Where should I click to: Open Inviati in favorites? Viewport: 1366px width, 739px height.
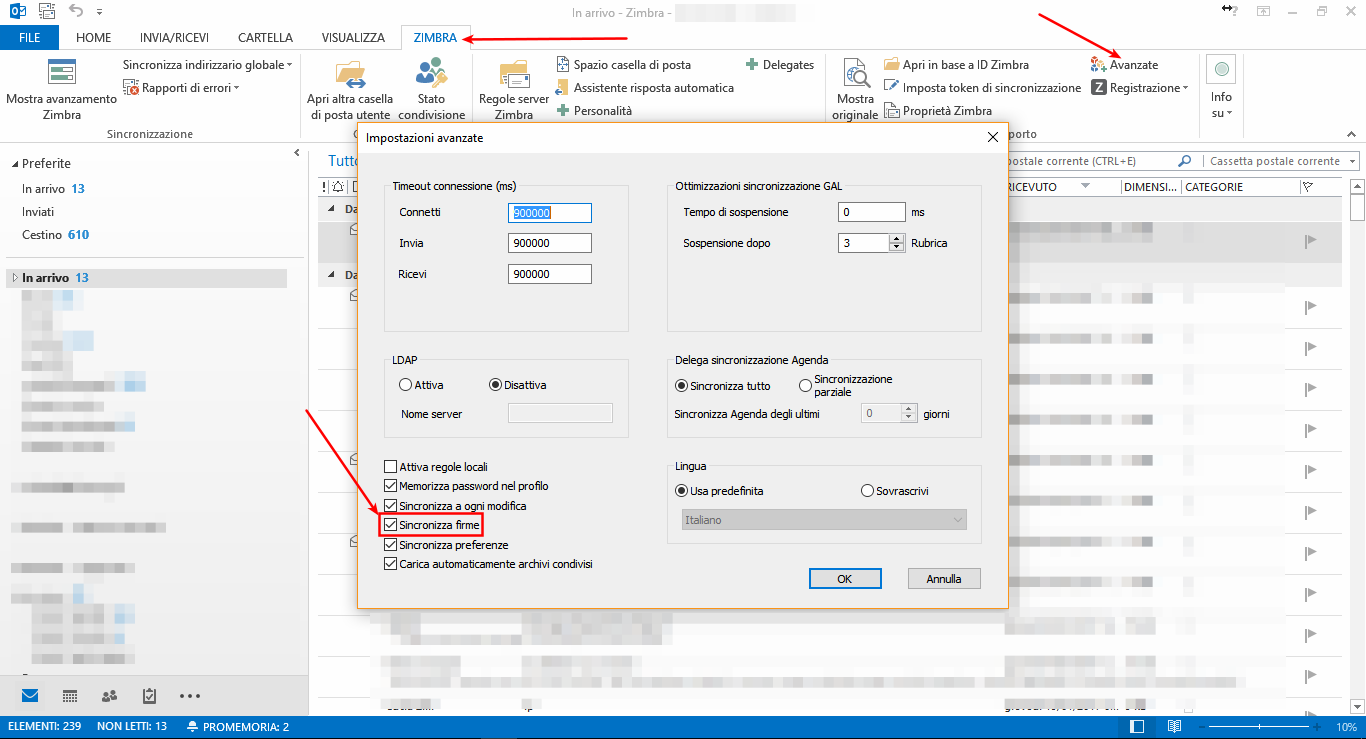pos(38,212)
